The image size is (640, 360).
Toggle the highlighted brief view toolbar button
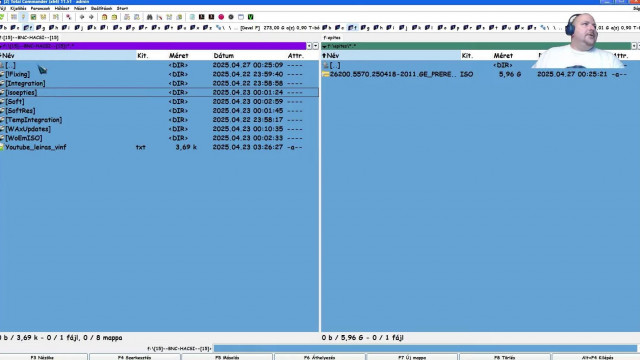[23, 17]
